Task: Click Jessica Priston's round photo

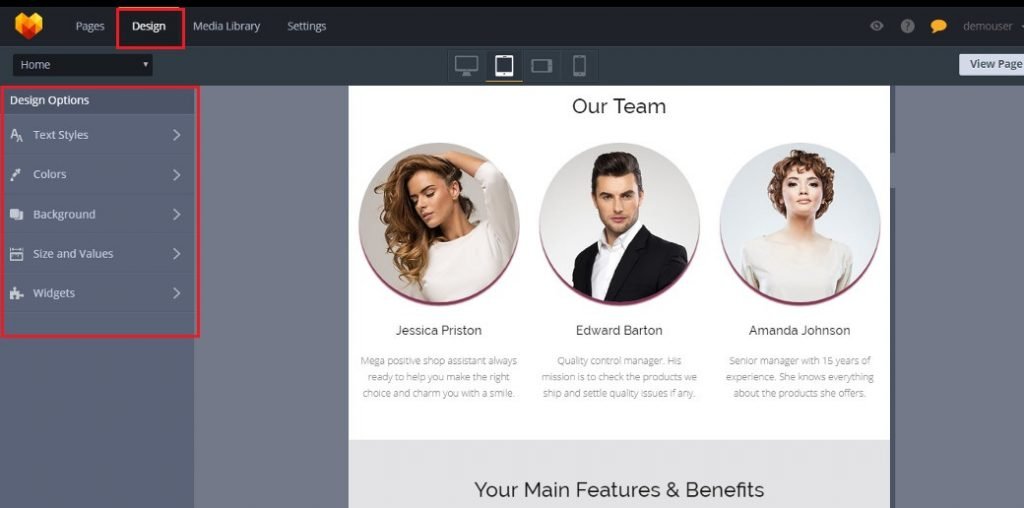Action: 439,223
